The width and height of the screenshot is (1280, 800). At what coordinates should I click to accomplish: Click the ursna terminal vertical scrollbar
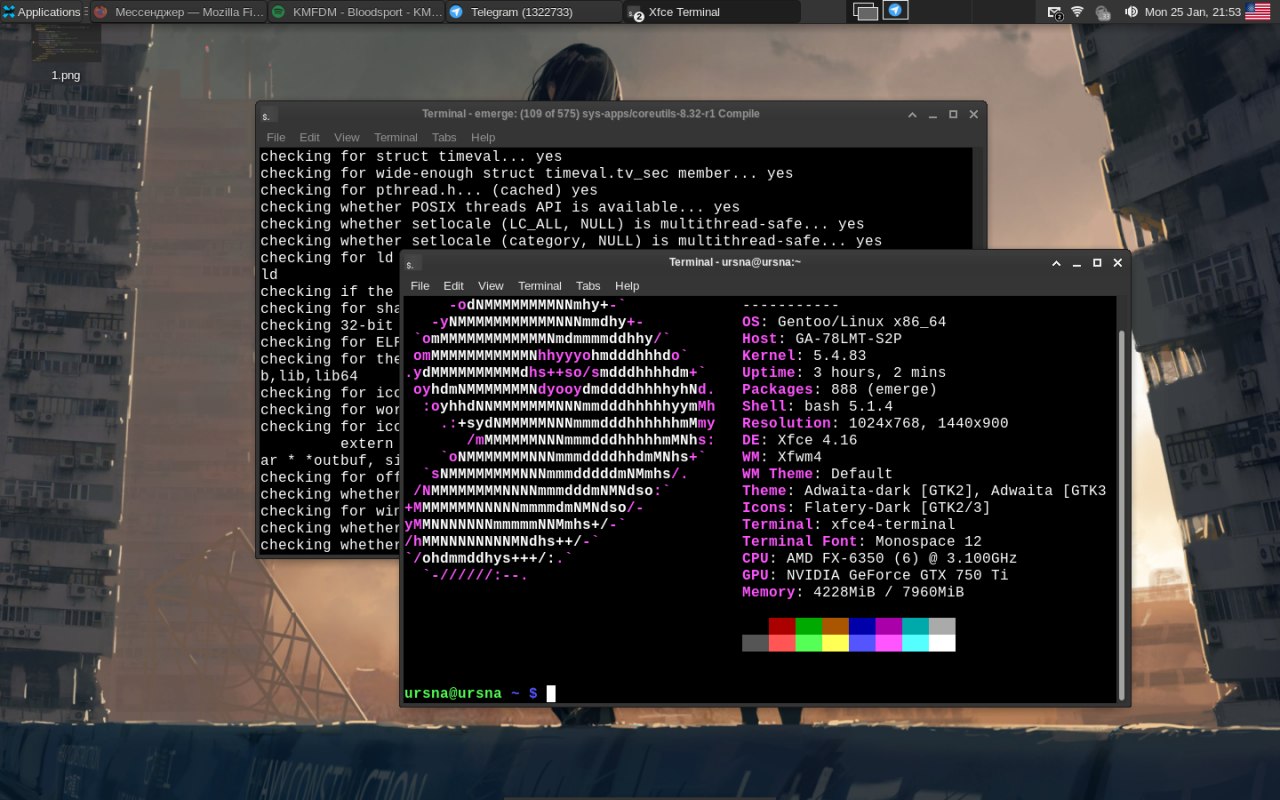pos(1121,515)
